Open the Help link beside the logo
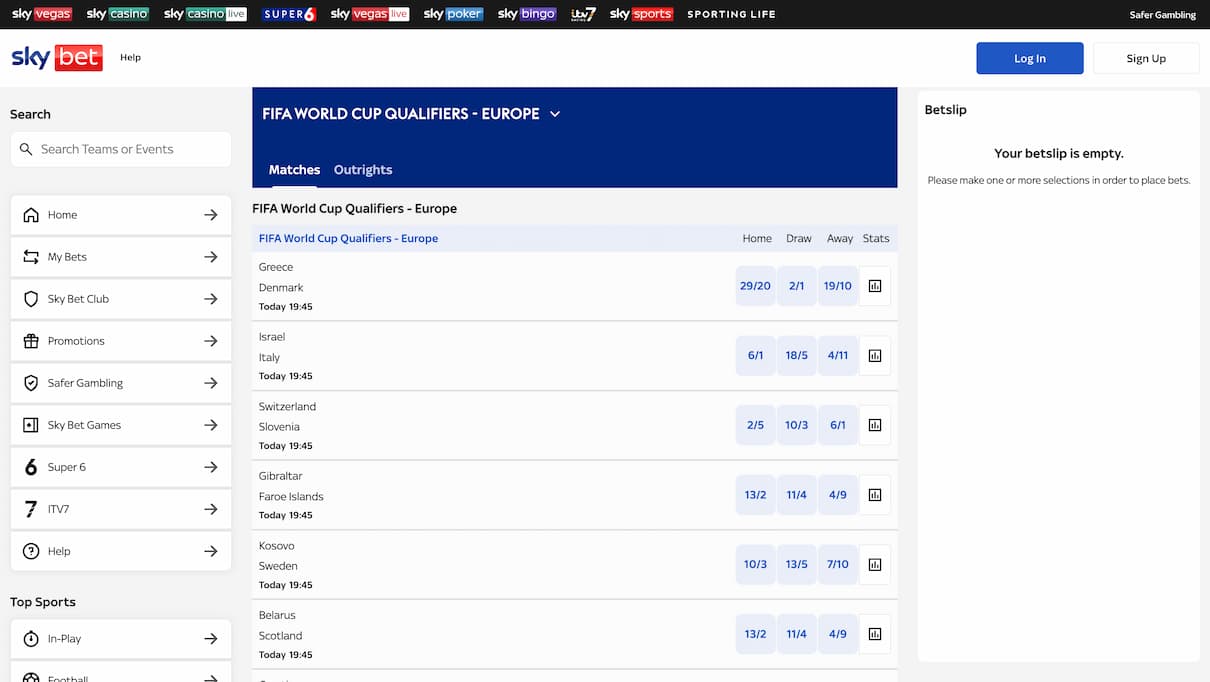 (x=130, y=57)
